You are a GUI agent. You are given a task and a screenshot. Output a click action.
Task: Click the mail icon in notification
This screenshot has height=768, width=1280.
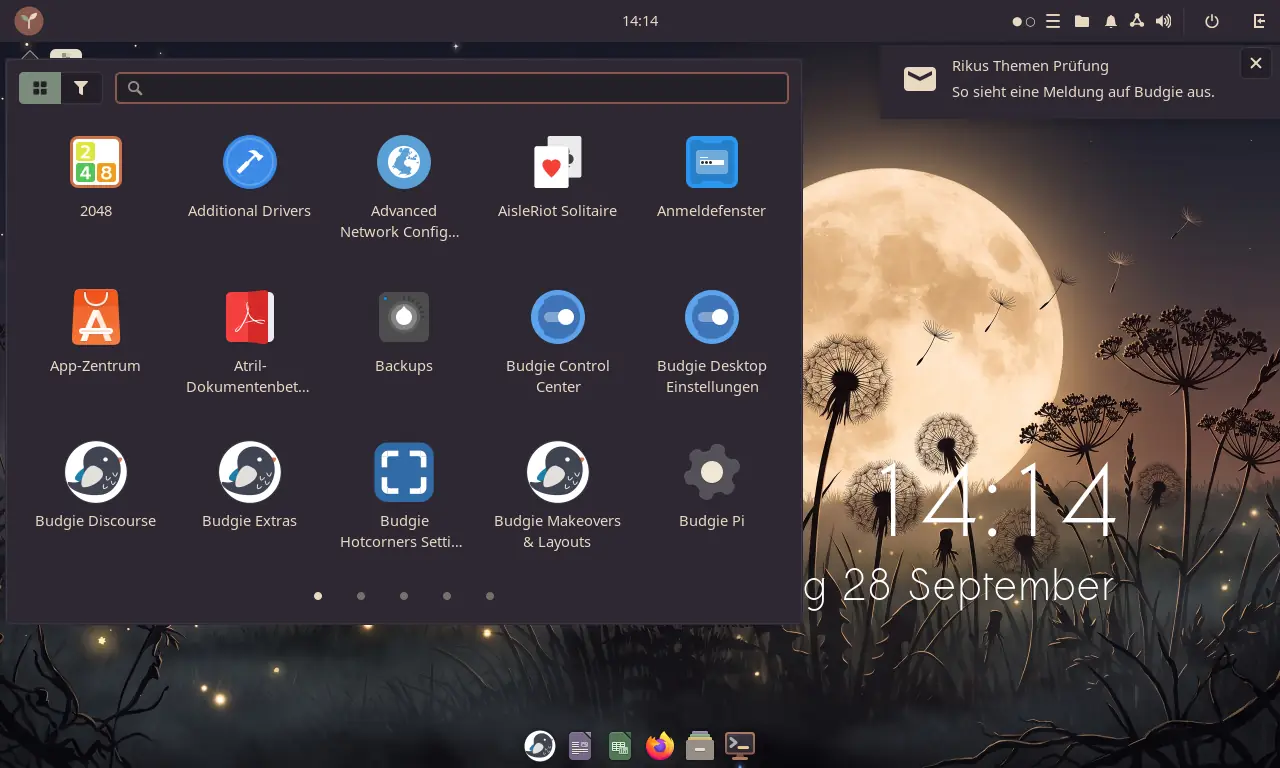point(919,79)
